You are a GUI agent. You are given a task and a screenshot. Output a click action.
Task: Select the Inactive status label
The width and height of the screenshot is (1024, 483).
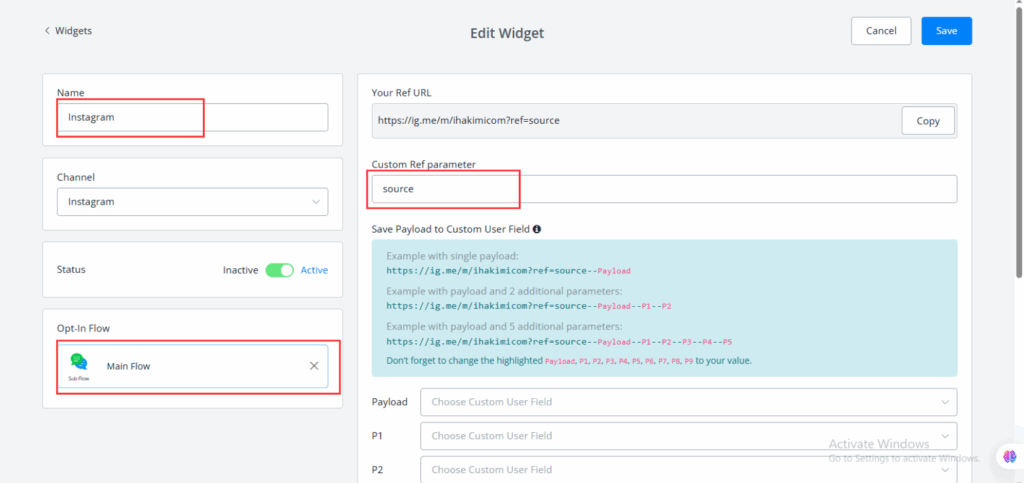240,270
